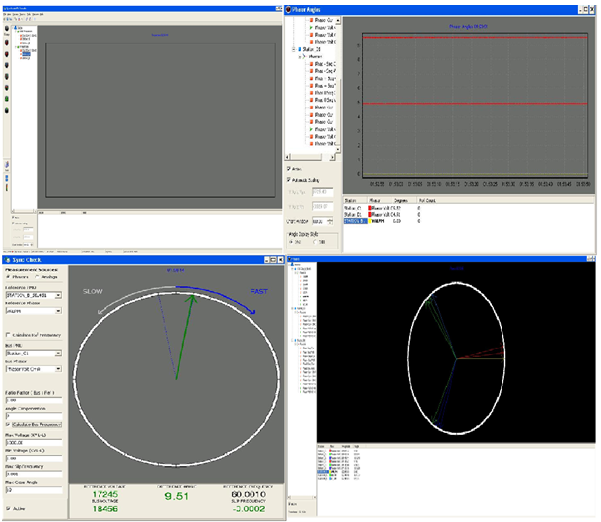Open the Reference PMU dropdown
The height and width of the screenshot is (522, 601).
click(x=59, y=296)
